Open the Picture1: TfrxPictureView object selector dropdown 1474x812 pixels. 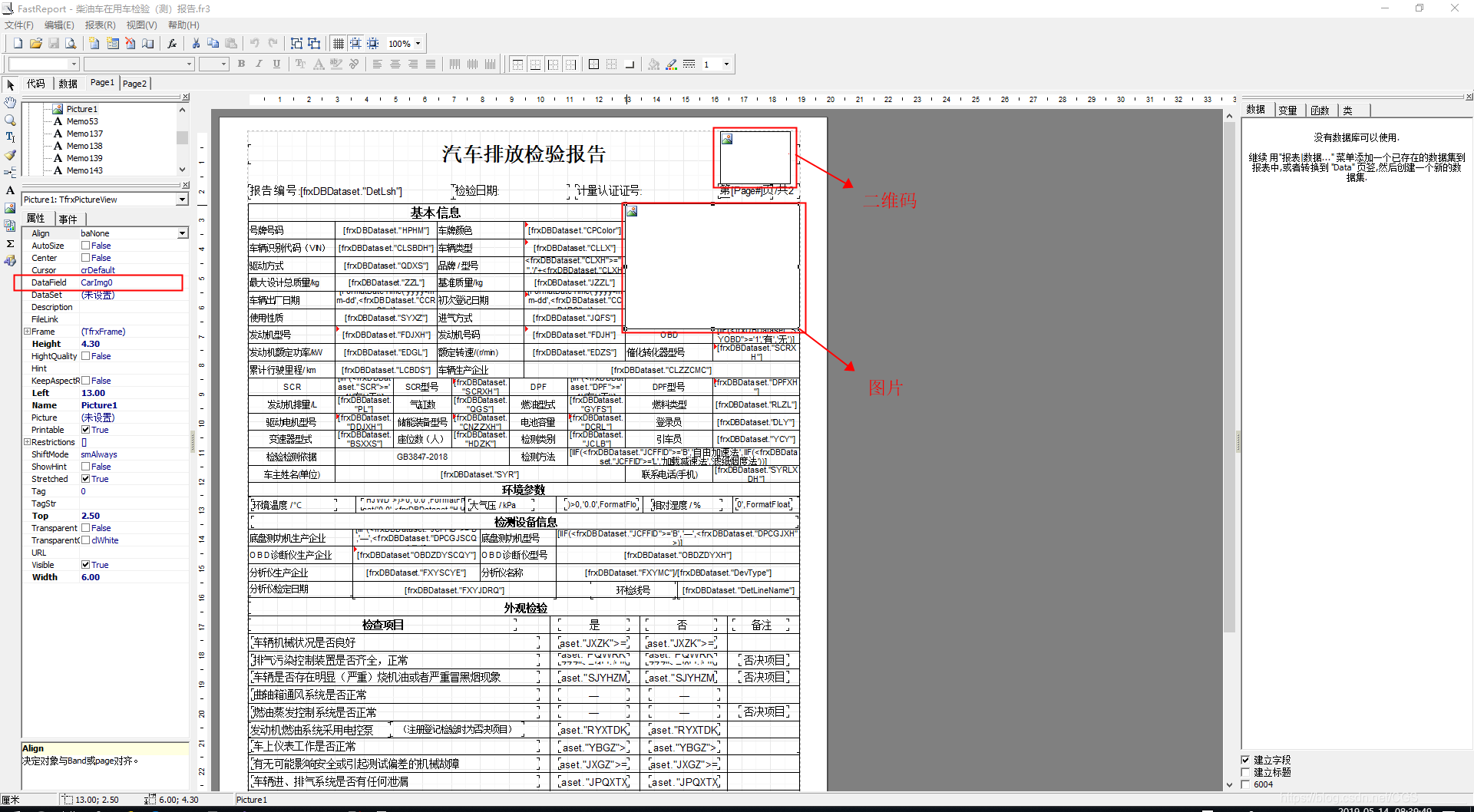[x=181, y=199]
